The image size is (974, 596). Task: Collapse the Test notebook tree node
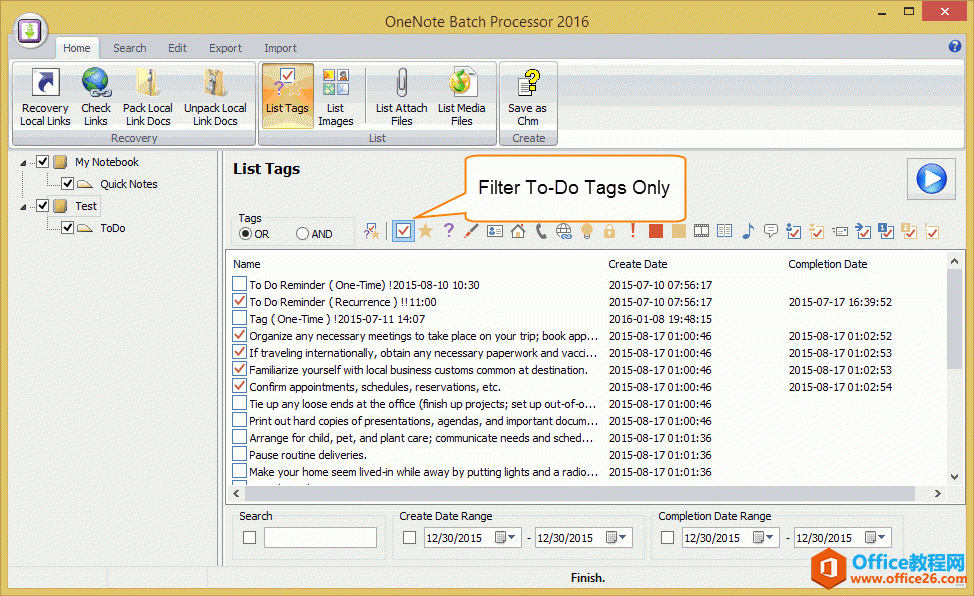(x=24, y=206)
